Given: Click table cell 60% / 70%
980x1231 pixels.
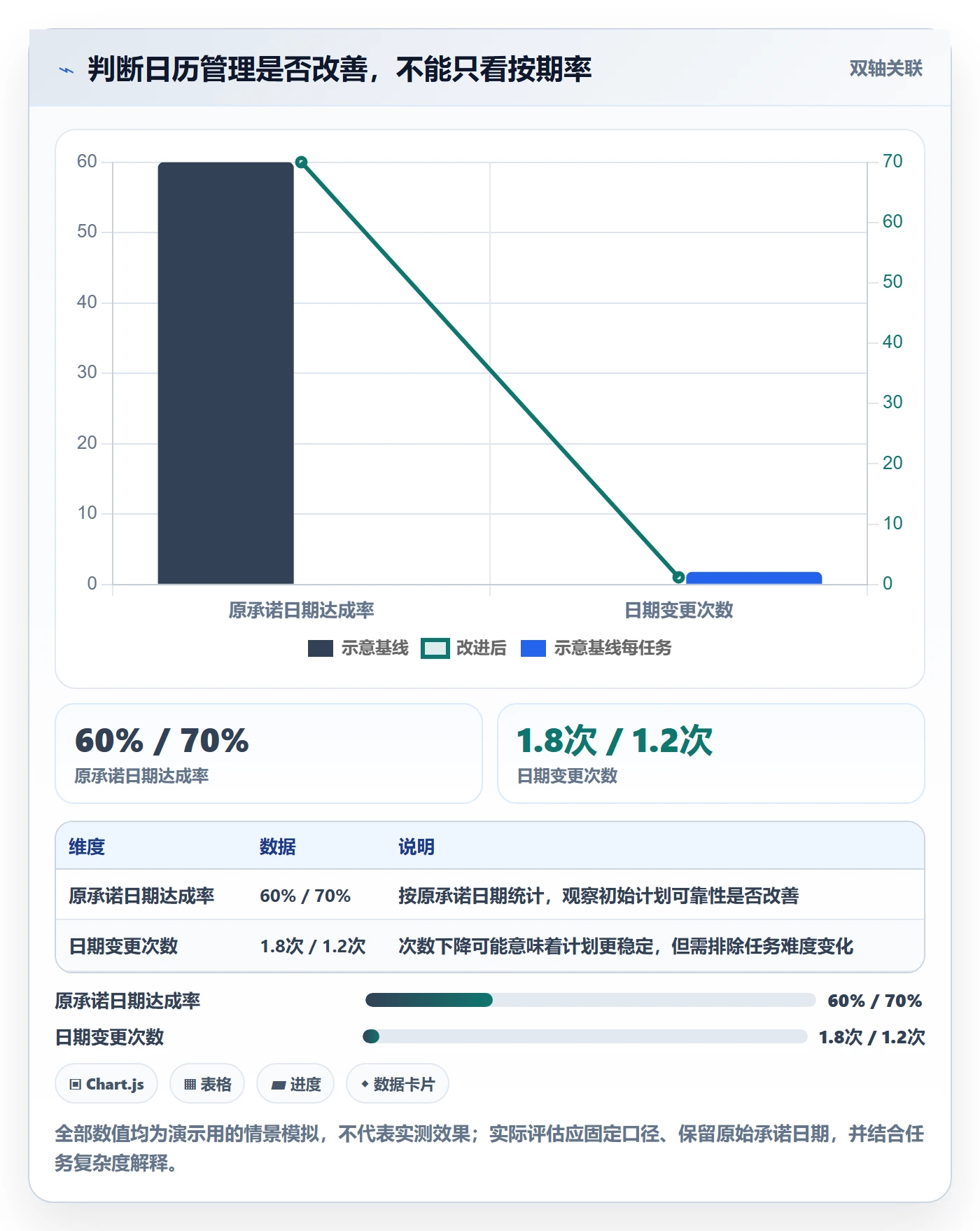Looking at the screenshot, I should pyautogui.click(x=305, y=896).
